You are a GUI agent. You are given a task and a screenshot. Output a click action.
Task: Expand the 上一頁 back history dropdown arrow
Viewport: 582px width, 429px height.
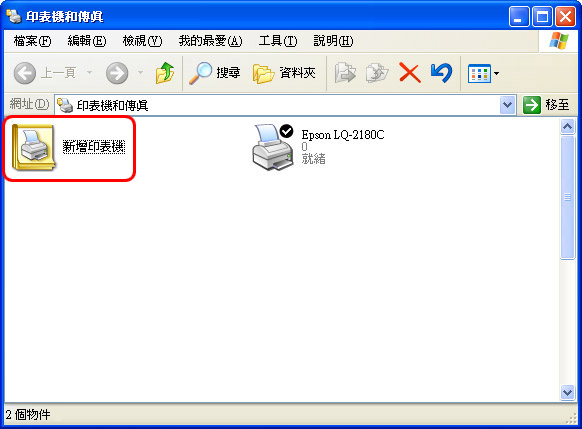coord(89,73)
